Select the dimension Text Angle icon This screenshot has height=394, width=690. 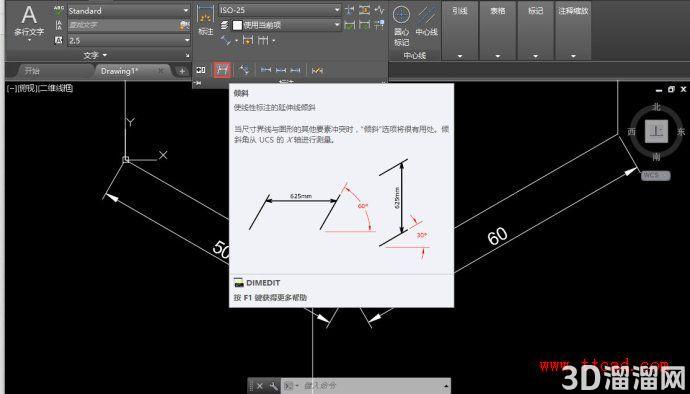point(244,70)
